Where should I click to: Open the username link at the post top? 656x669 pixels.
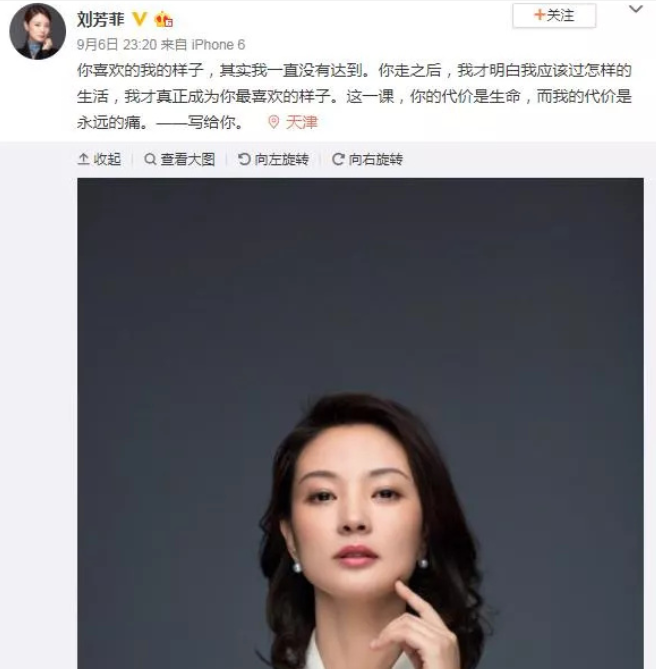101,20
